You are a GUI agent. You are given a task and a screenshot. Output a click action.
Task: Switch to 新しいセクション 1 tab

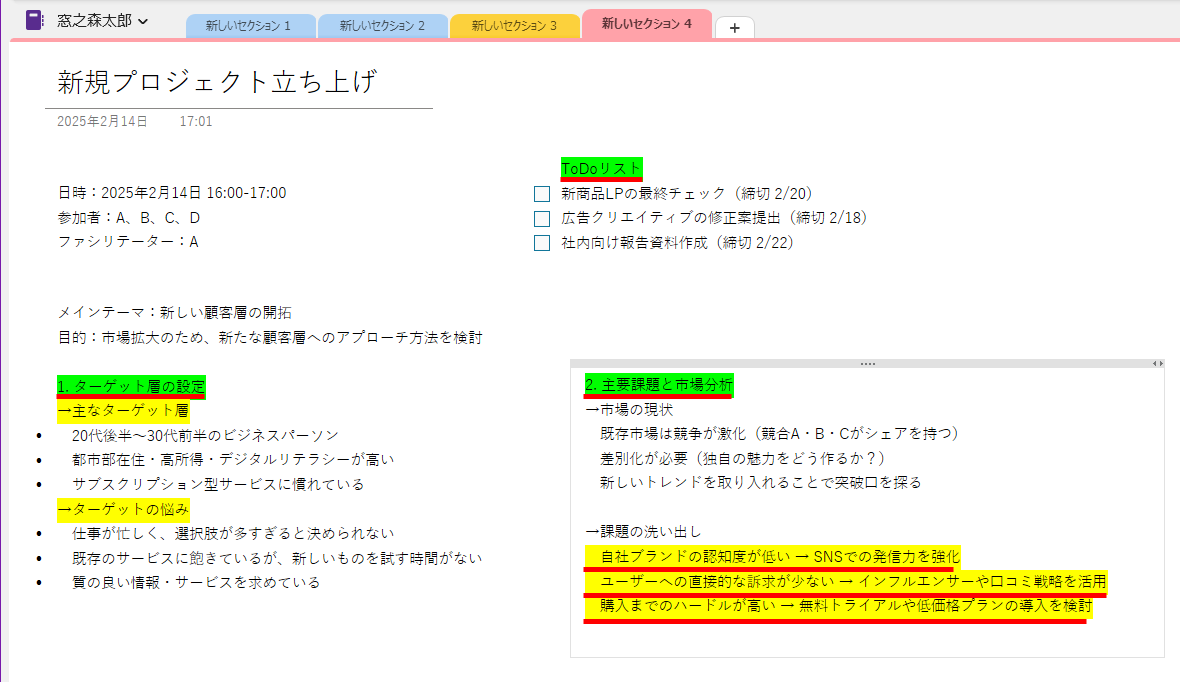point(248,23)
